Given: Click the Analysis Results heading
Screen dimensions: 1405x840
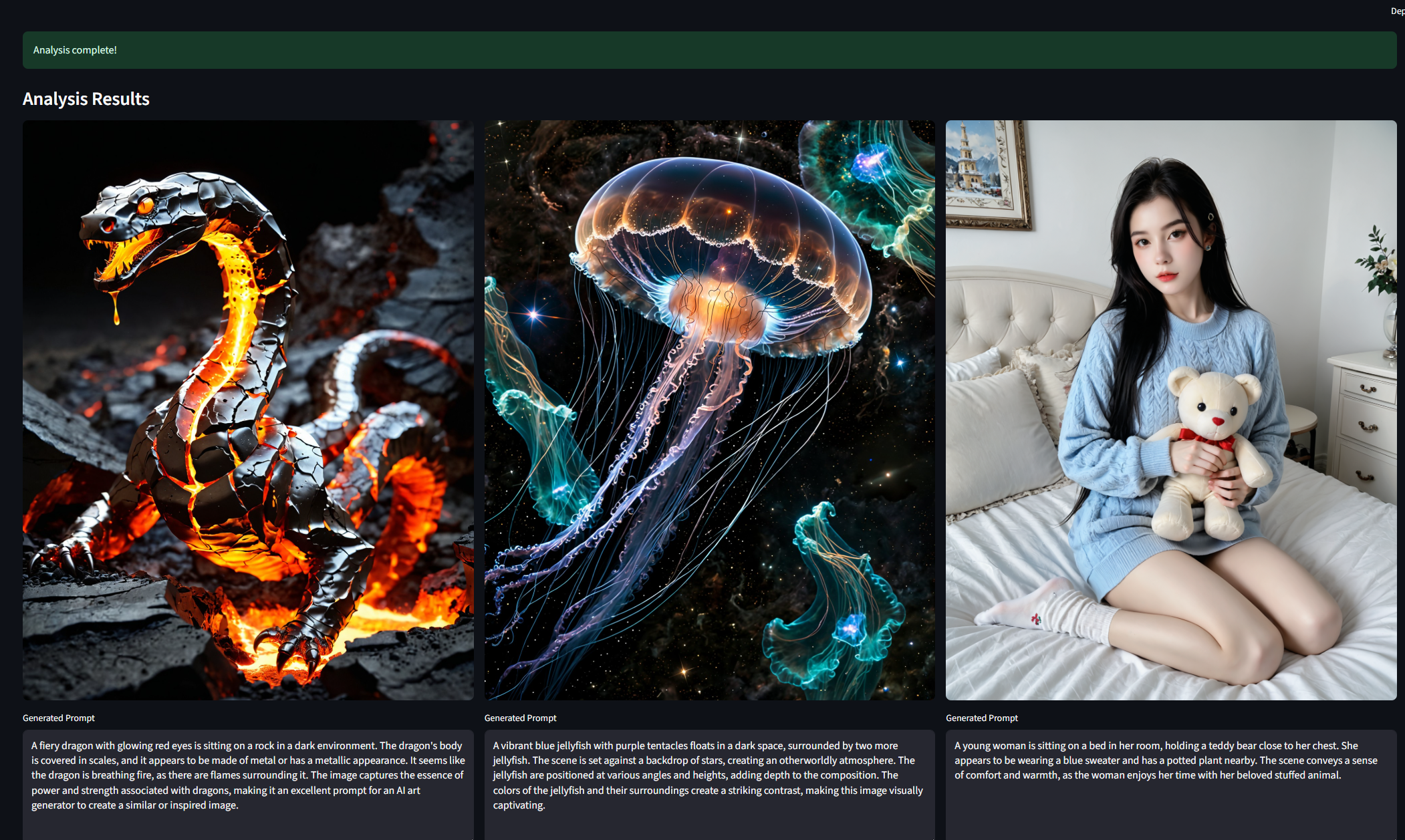Looking at the screenshot, I should tap(86, 99).
